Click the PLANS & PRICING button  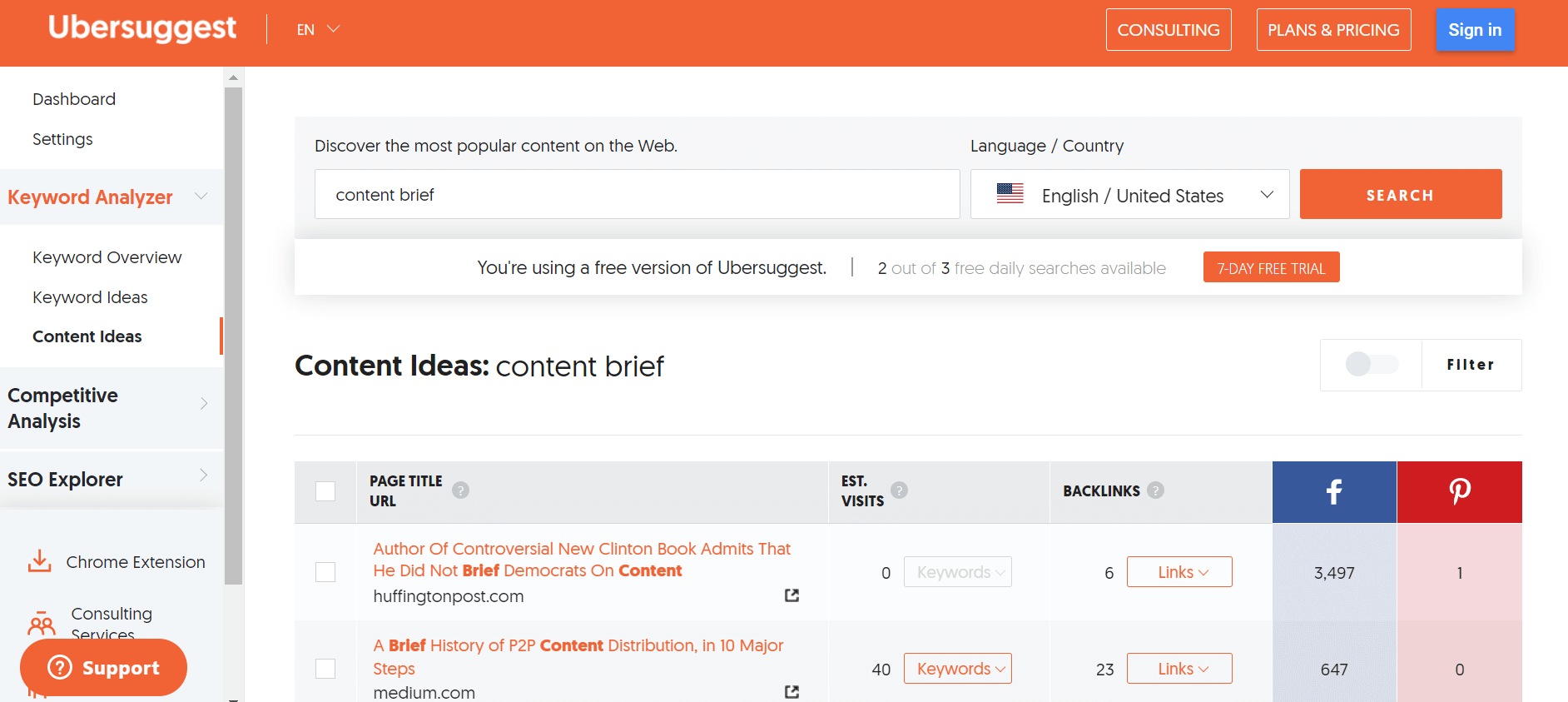pyautogui.click(x=1333, y=30)
